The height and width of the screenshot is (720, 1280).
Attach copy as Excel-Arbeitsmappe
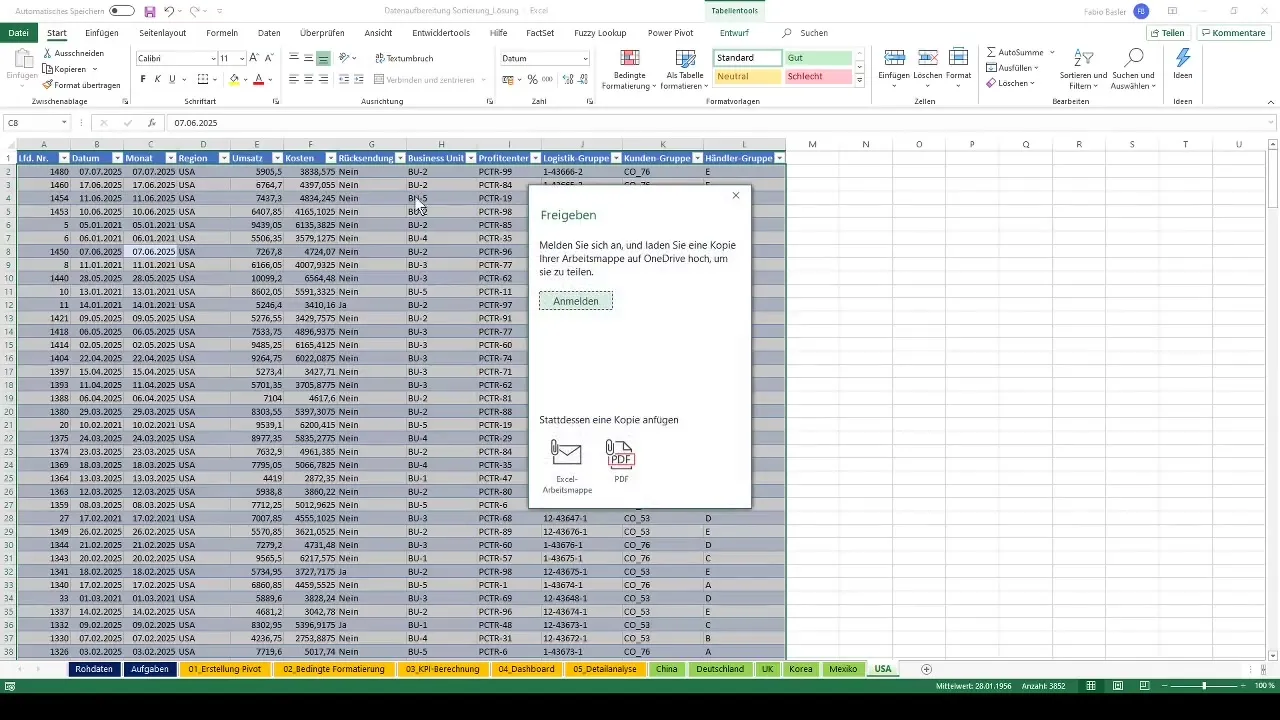click(x=567, y=467)
